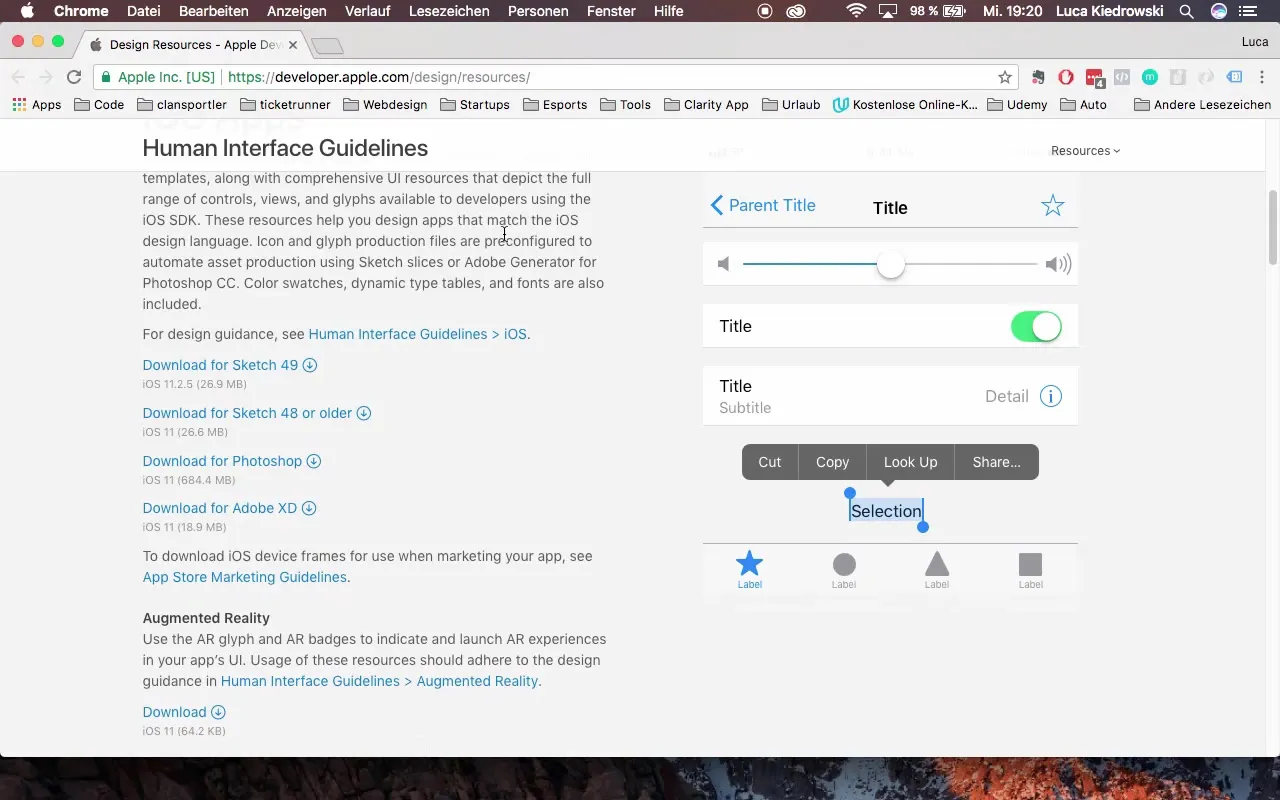Click Download for Sketch 48 or older
Image resolution: width=1280 pixels, height=800 pixels.
(257, 413)
